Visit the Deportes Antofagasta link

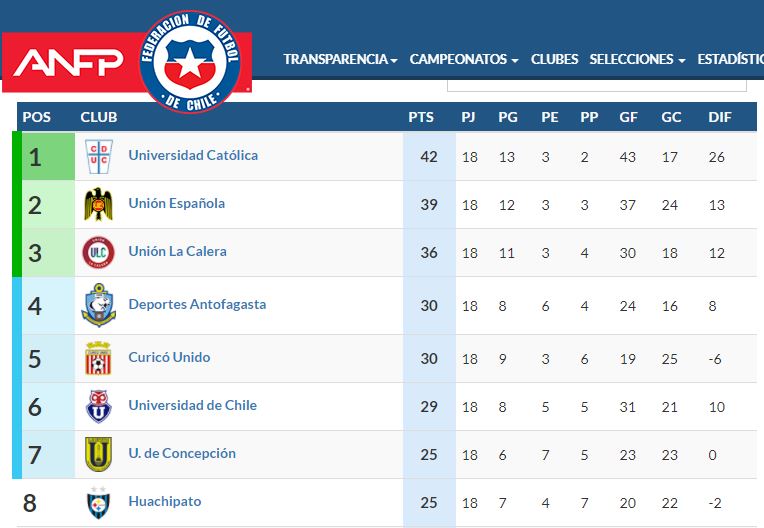click(197, 304)
